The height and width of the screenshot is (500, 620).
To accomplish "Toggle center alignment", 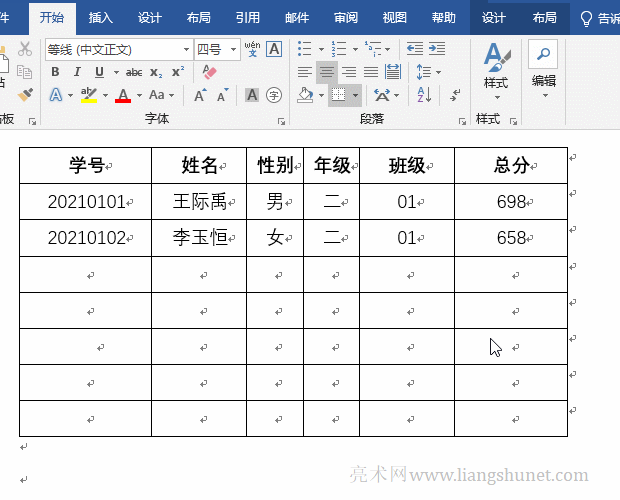I will [327, 72].
